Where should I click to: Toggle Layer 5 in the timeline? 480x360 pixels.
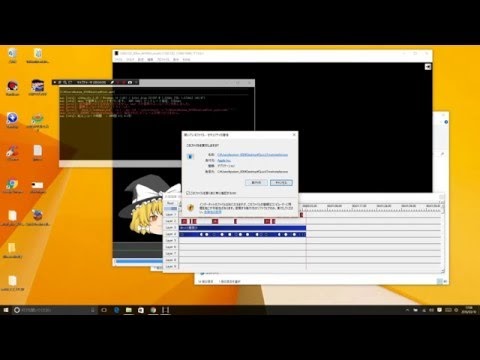click(170, 240)
